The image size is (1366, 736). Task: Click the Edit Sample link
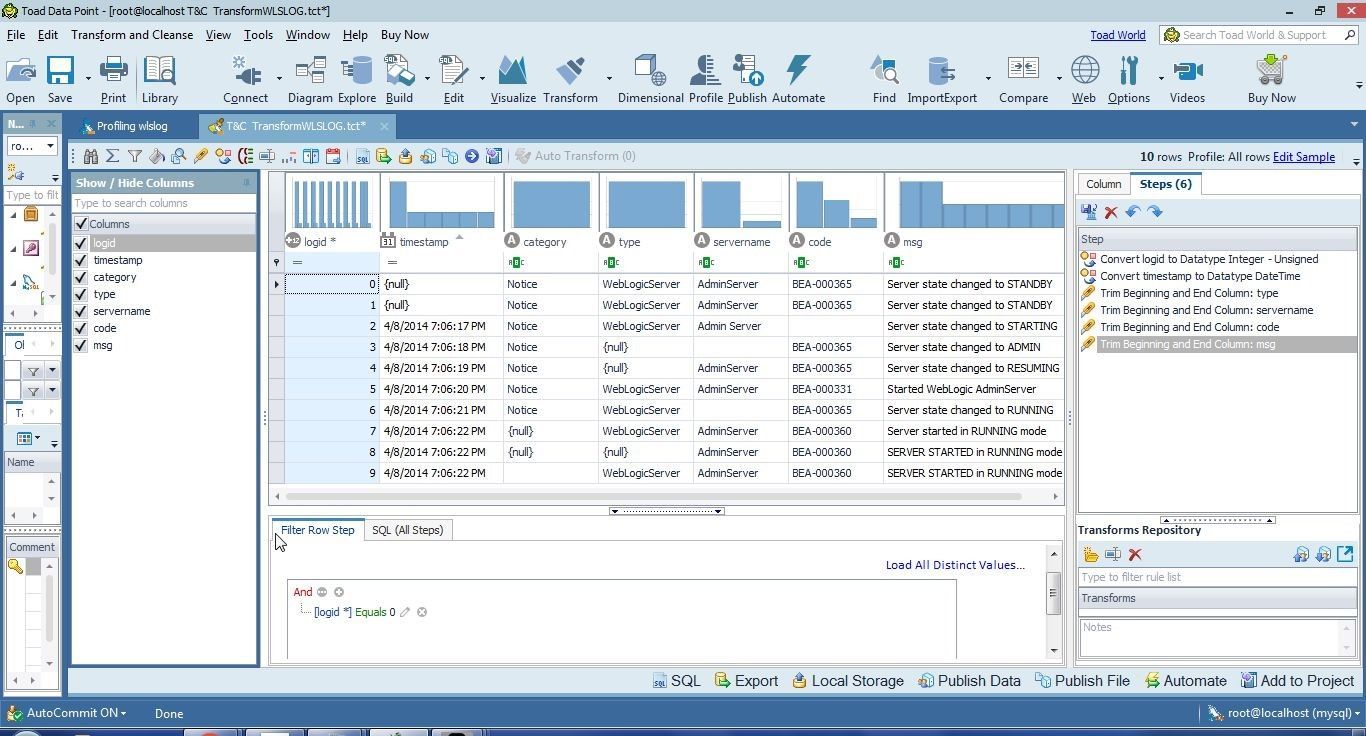[x=1303, y=157]
